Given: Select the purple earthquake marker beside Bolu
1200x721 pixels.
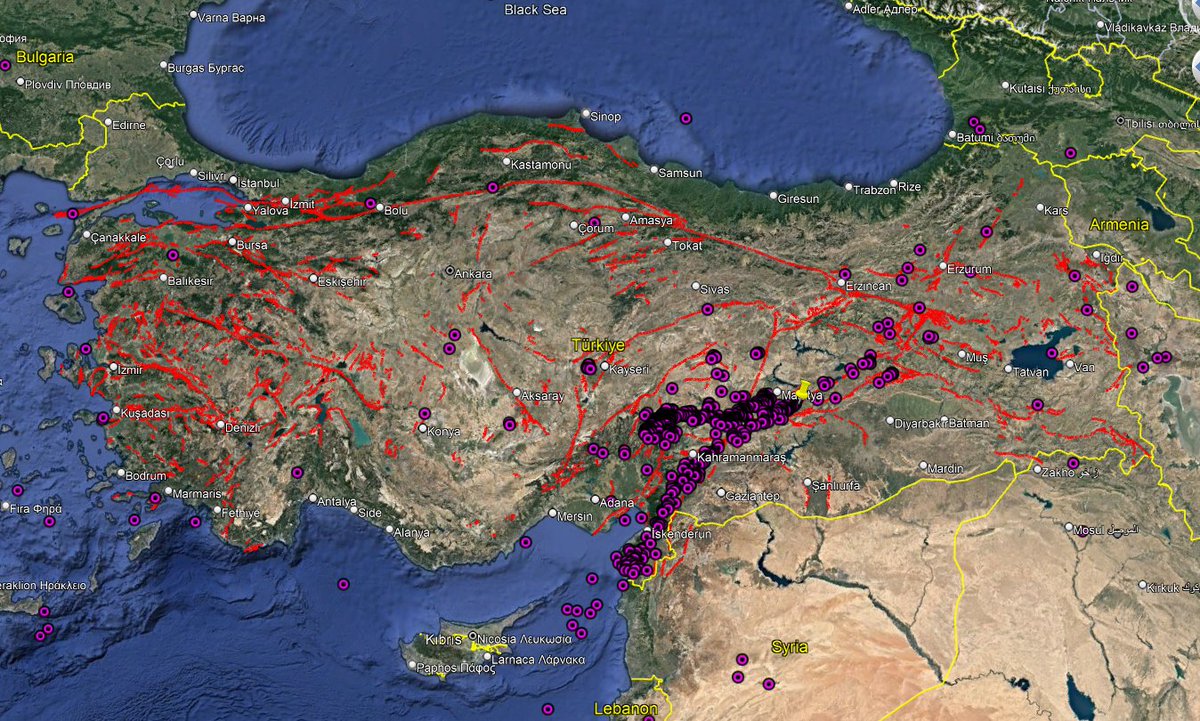Looking at the screenshot, I should 371,204.
